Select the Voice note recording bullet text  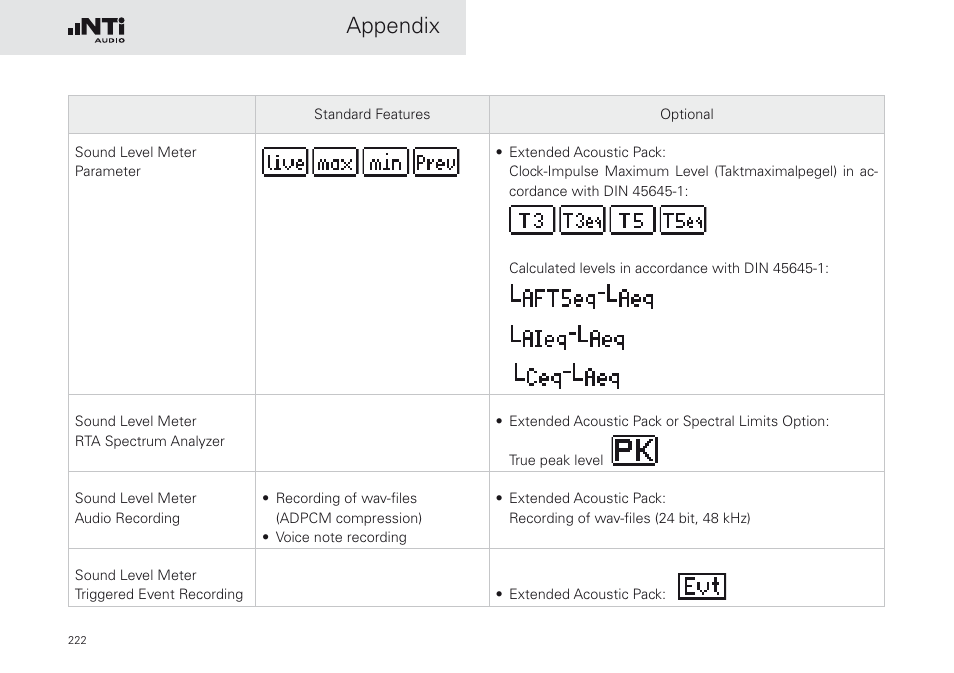coord(341,537)
